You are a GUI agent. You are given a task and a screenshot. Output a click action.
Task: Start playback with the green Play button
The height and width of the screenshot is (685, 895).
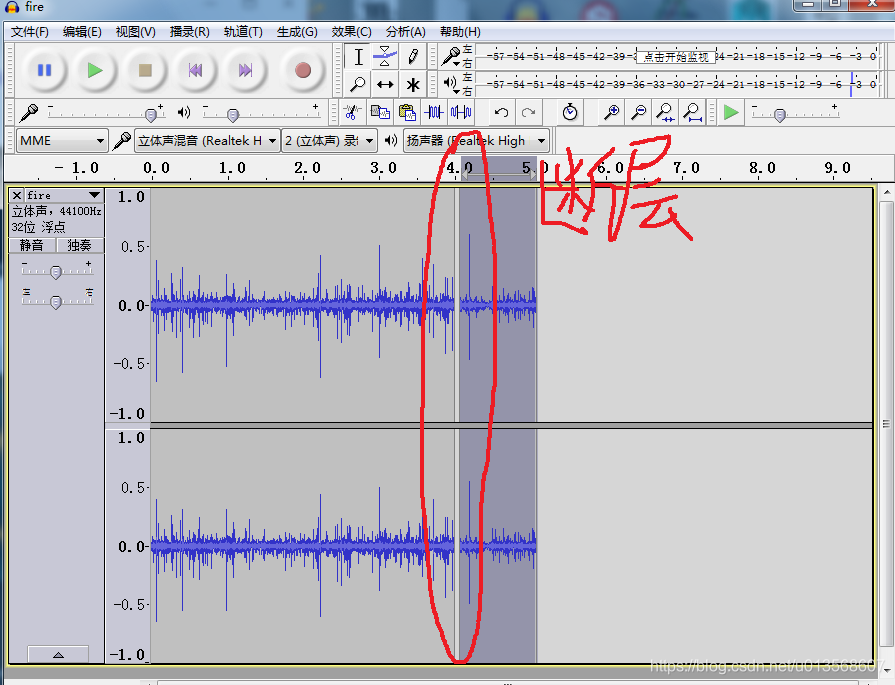coord(95,70)
